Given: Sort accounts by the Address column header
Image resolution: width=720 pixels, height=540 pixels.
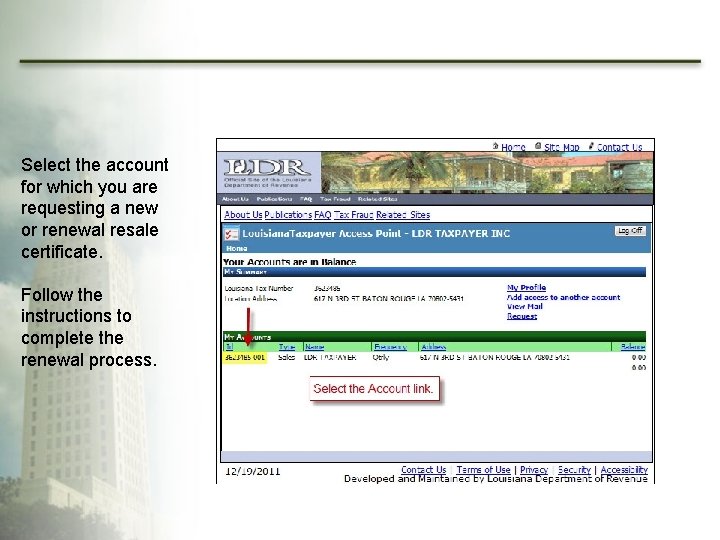Looking at the screenshot, I should [x=433, y=347].
